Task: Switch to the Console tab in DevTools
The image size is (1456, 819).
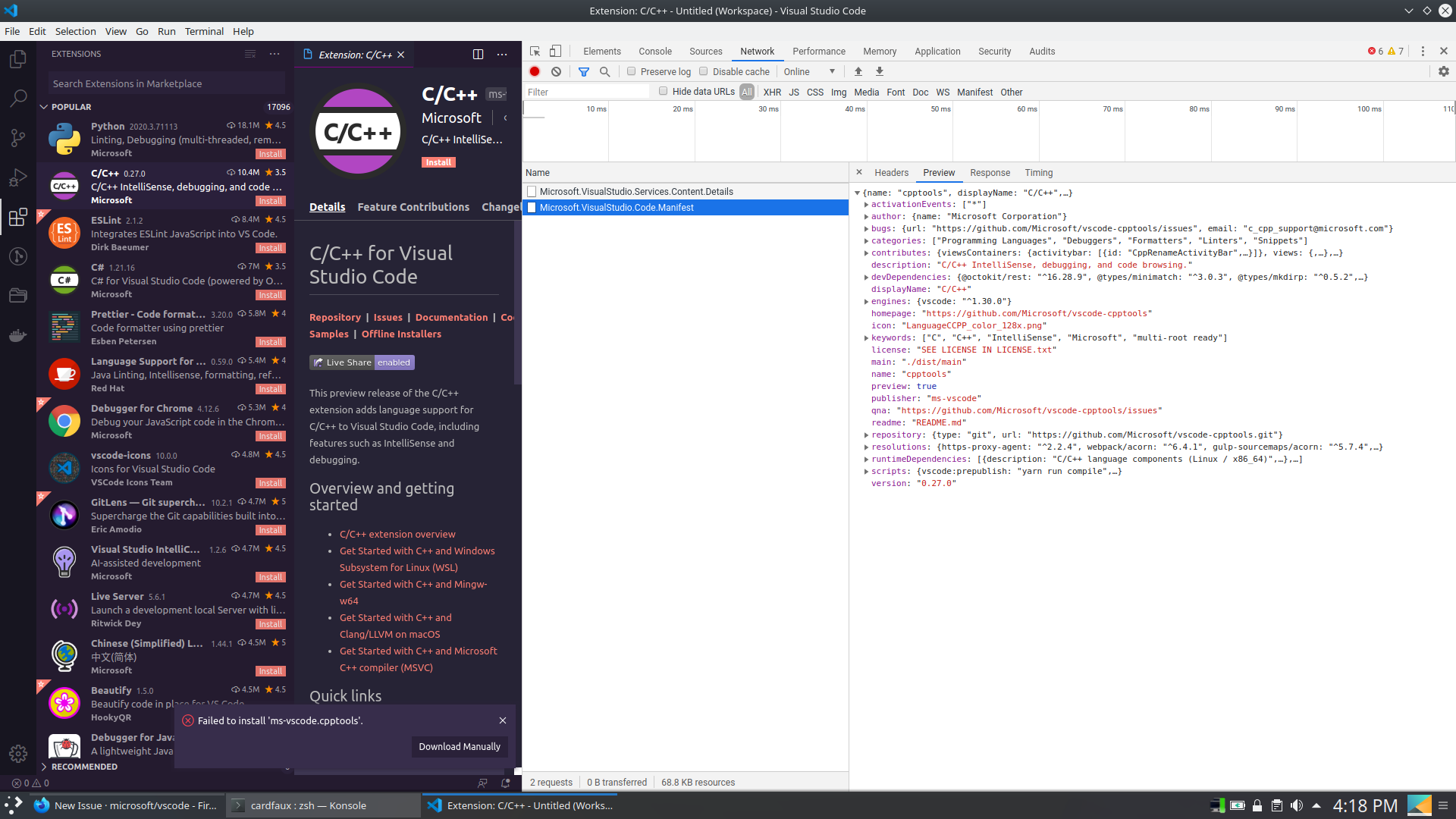Action: 654,52
